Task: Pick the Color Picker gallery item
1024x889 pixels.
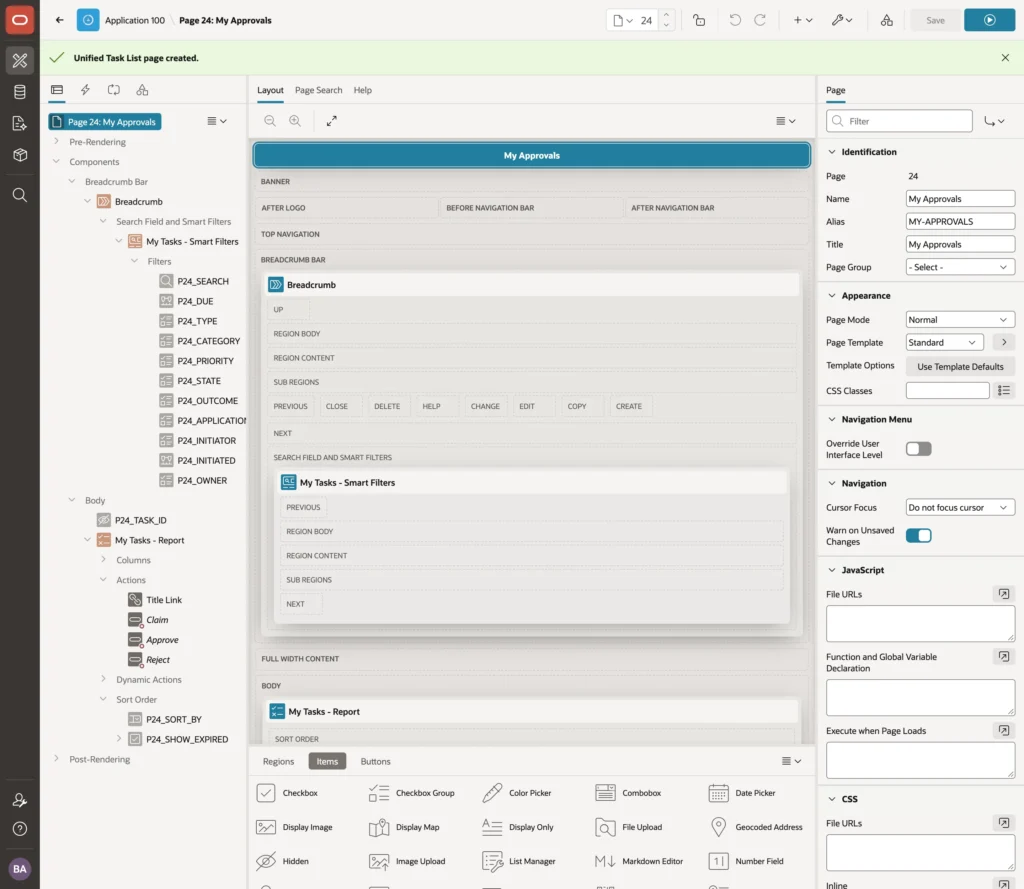Action: click(517, 792)
